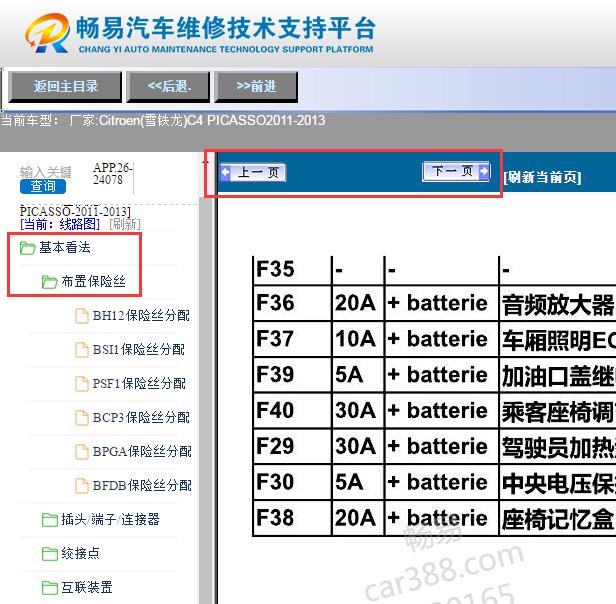Click the 当前车型 Citroen C4 PICASSO text
Screen dimensions: 616x604
point(163,120)
